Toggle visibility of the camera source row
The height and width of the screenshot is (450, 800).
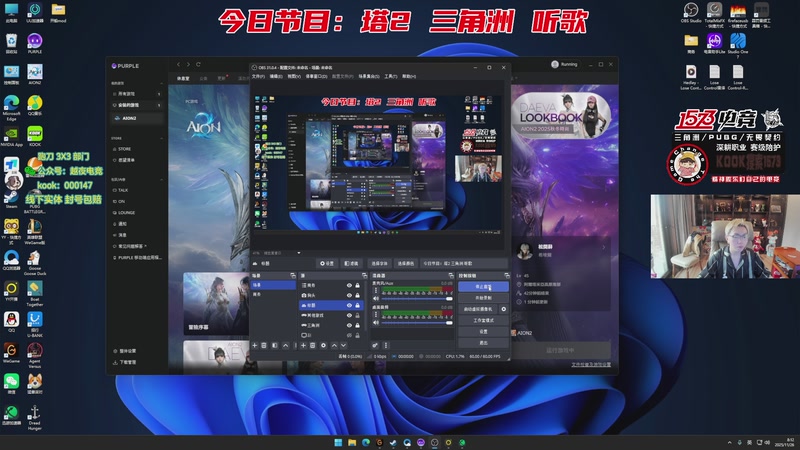349,295
